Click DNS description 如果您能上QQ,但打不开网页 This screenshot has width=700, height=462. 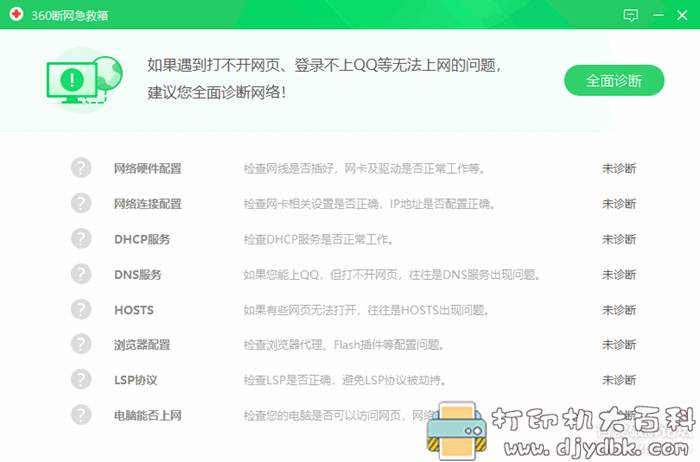pos(392,275)
